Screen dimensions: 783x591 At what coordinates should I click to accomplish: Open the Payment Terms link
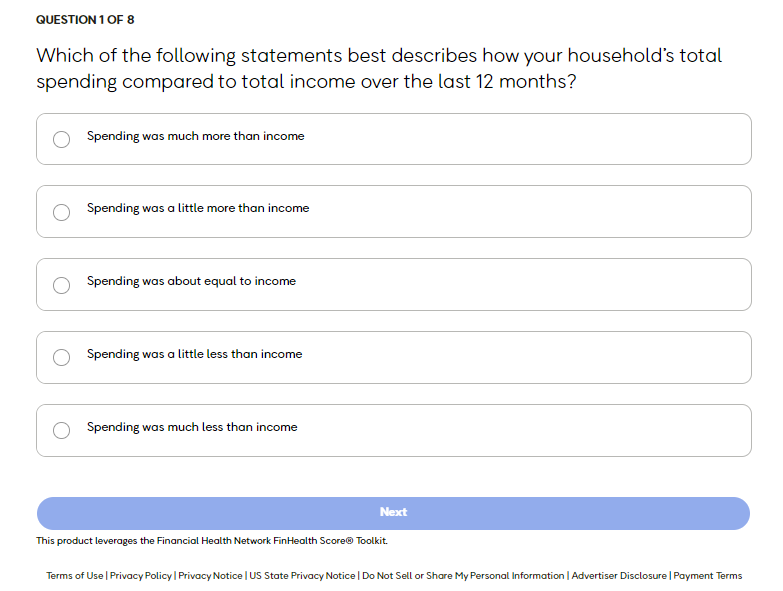click(x=708, y=576)
